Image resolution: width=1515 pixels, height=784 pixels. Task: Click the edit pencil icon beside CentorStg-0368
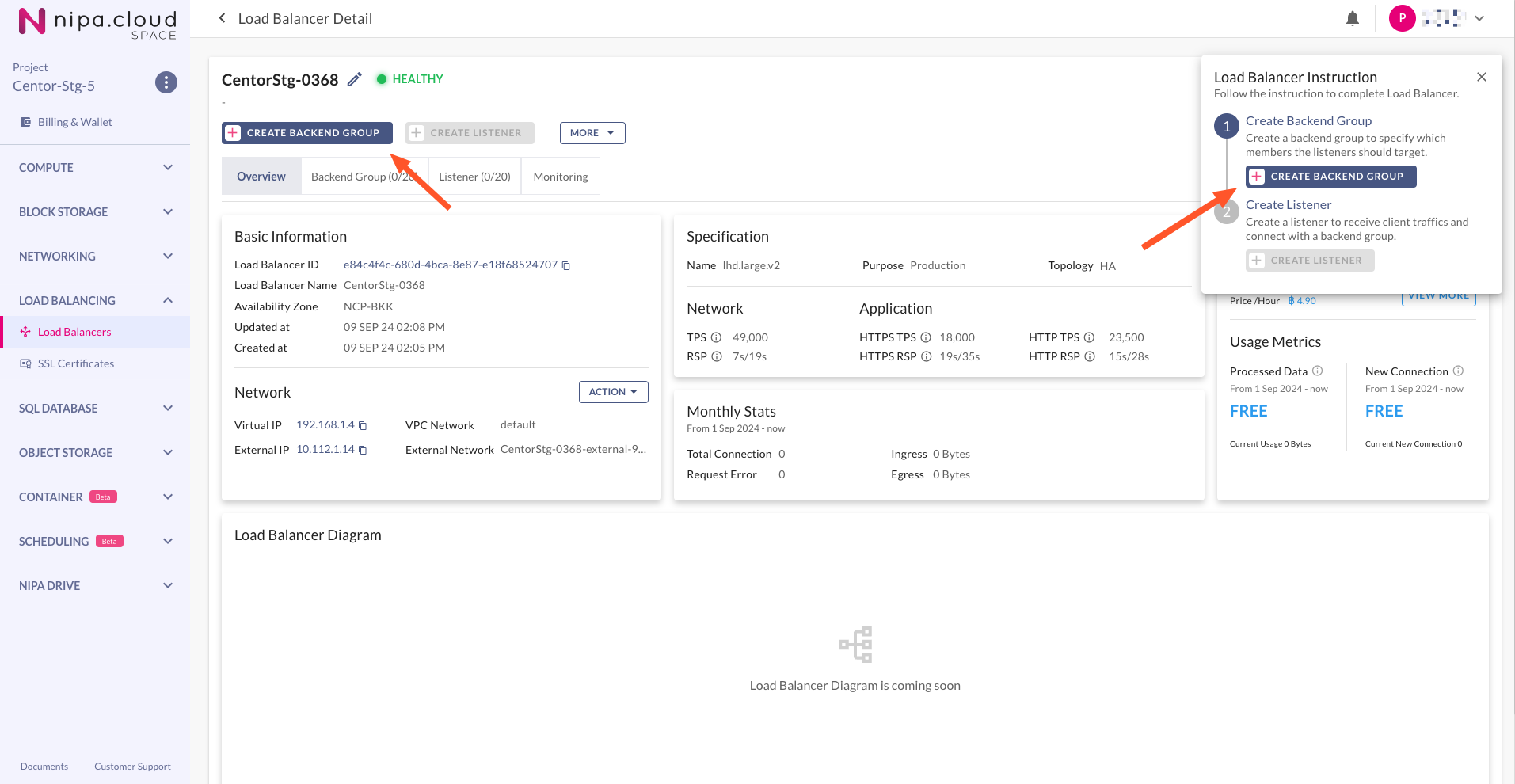click(355, 79)
